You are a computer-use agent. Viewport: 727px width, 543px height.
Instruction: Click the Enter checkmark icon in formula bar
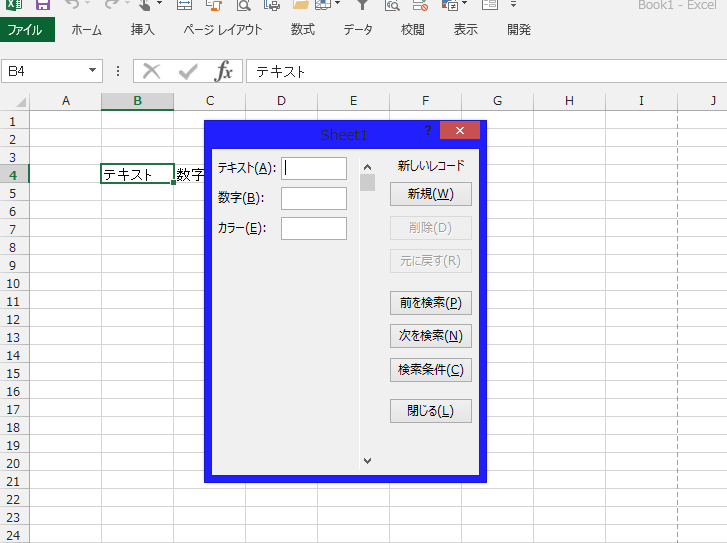[188, 71]
